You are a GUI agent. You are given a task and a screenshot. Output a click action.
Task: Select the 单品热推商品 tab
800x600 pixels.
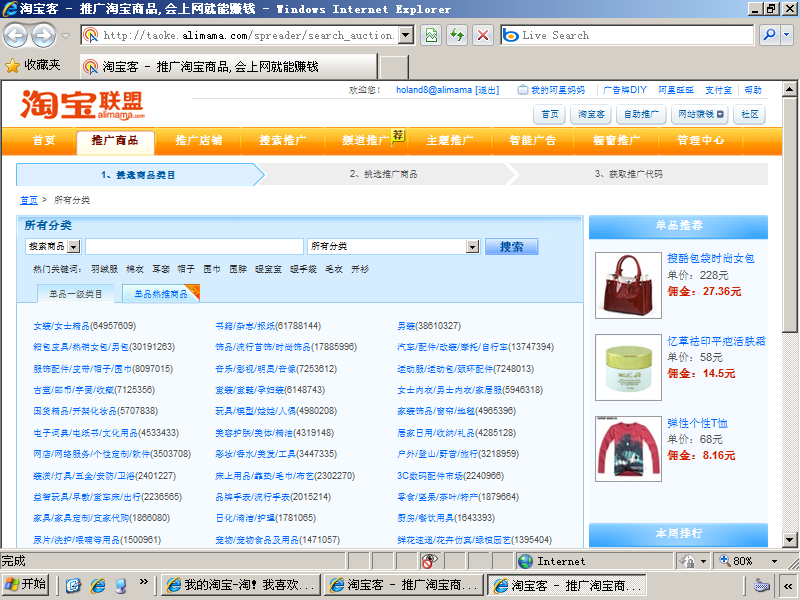click(161, 294)
